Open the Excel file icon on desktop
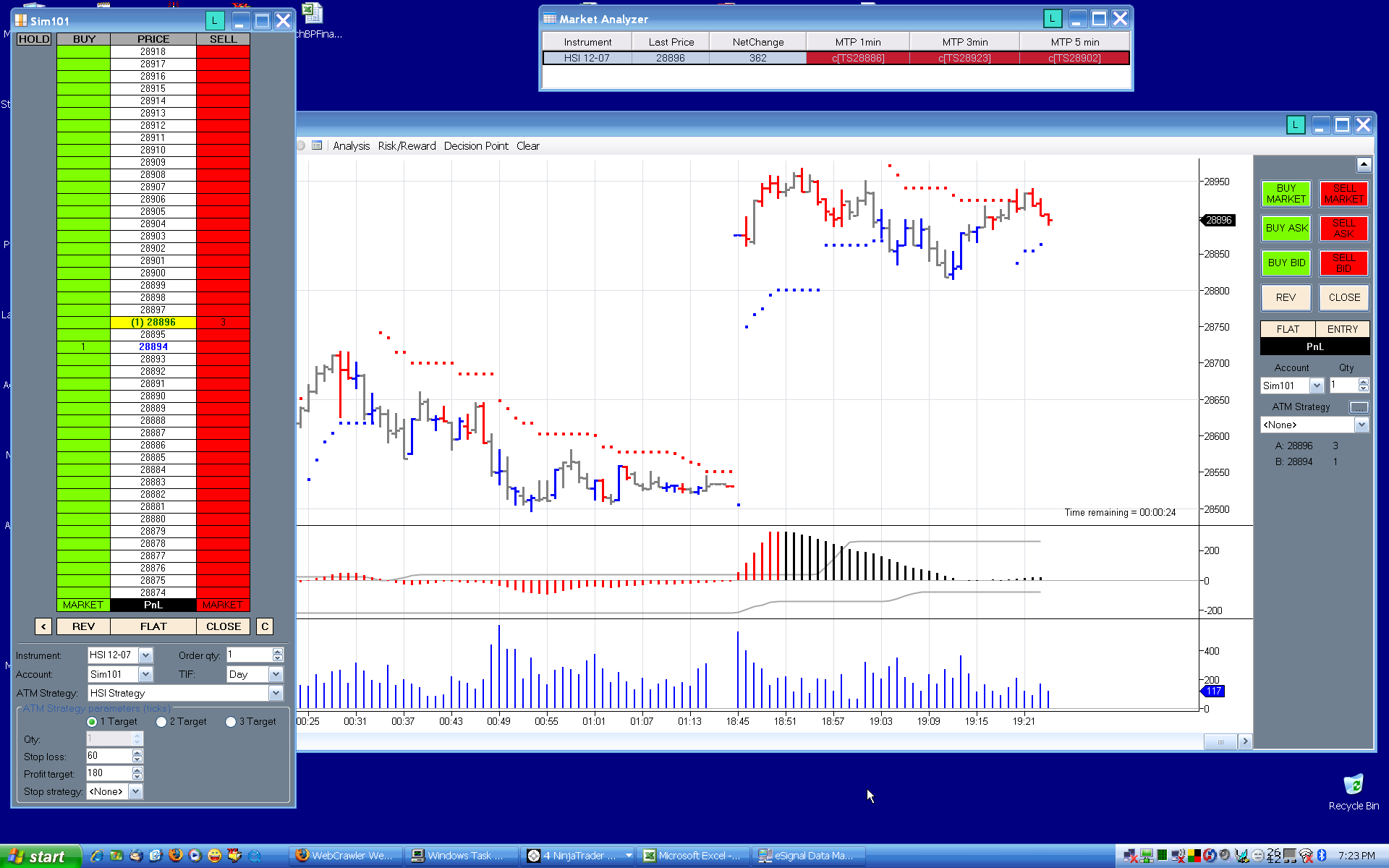The width and height of the screenshot is (1389, 868). (x=312, y=13)
